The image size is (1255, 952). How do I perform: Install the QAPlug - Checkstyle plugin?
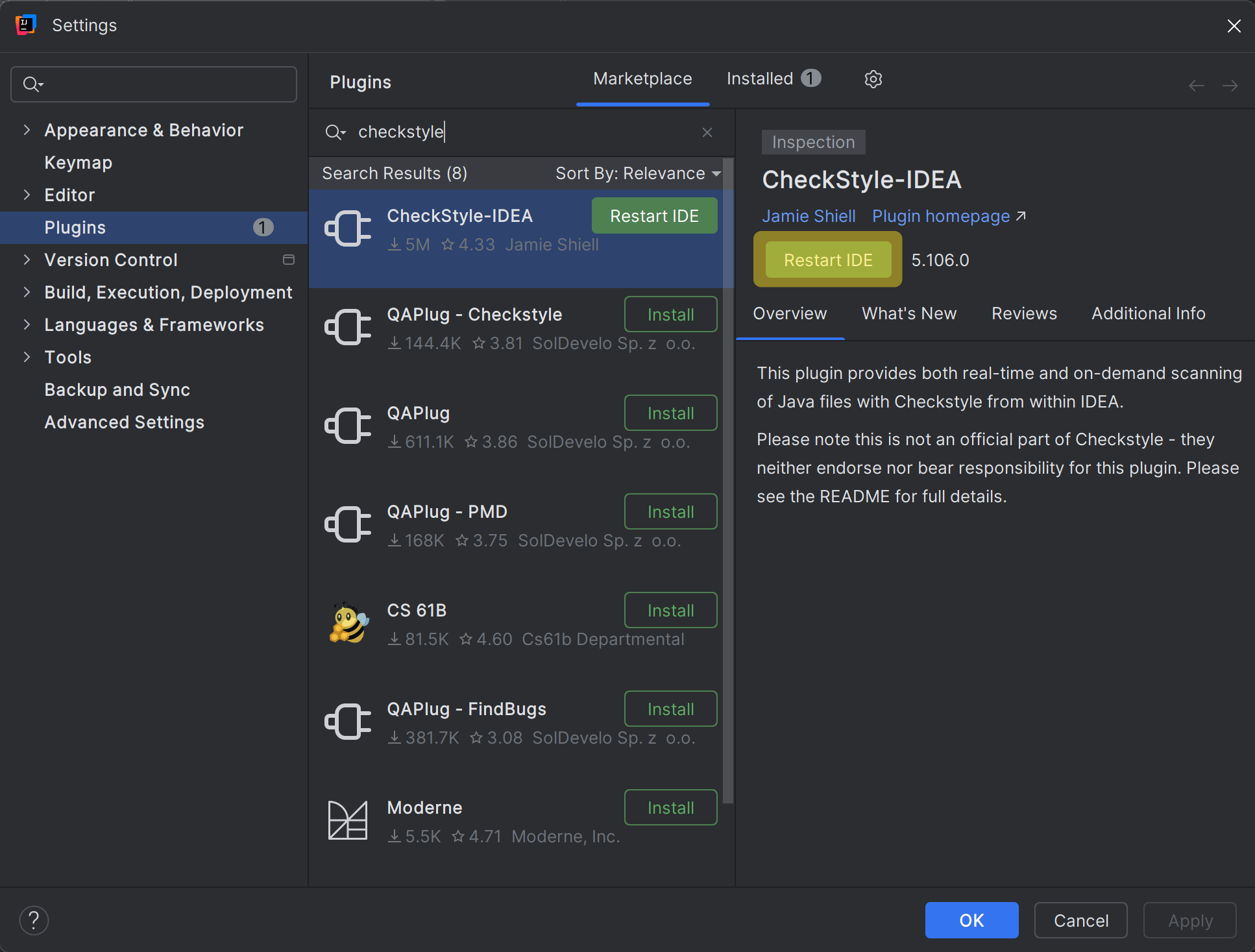(670, 315)
